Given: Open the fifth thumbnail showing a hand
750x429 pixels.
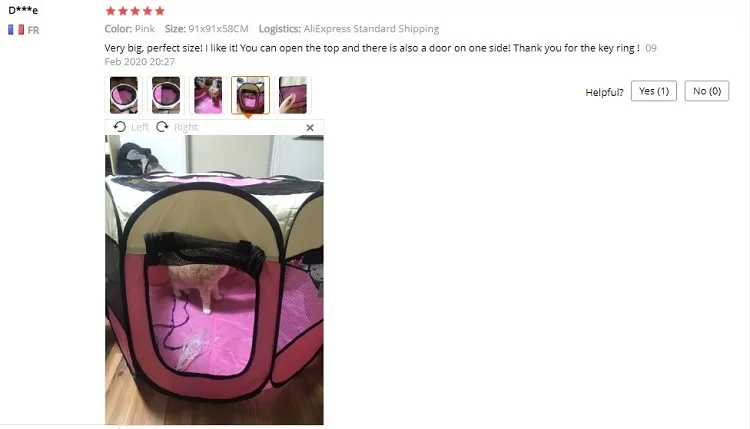Looking at the screenshot, I should click(x=293, y=95).
